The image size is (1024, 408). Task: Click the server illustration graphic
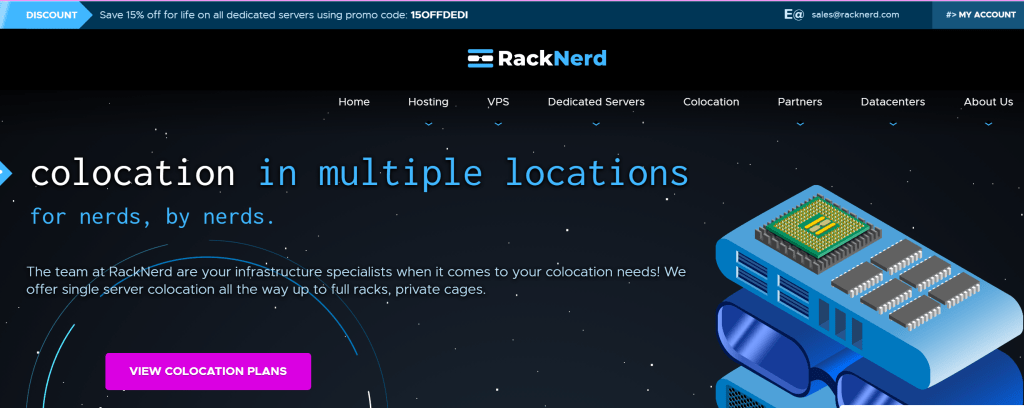(869, 297)
